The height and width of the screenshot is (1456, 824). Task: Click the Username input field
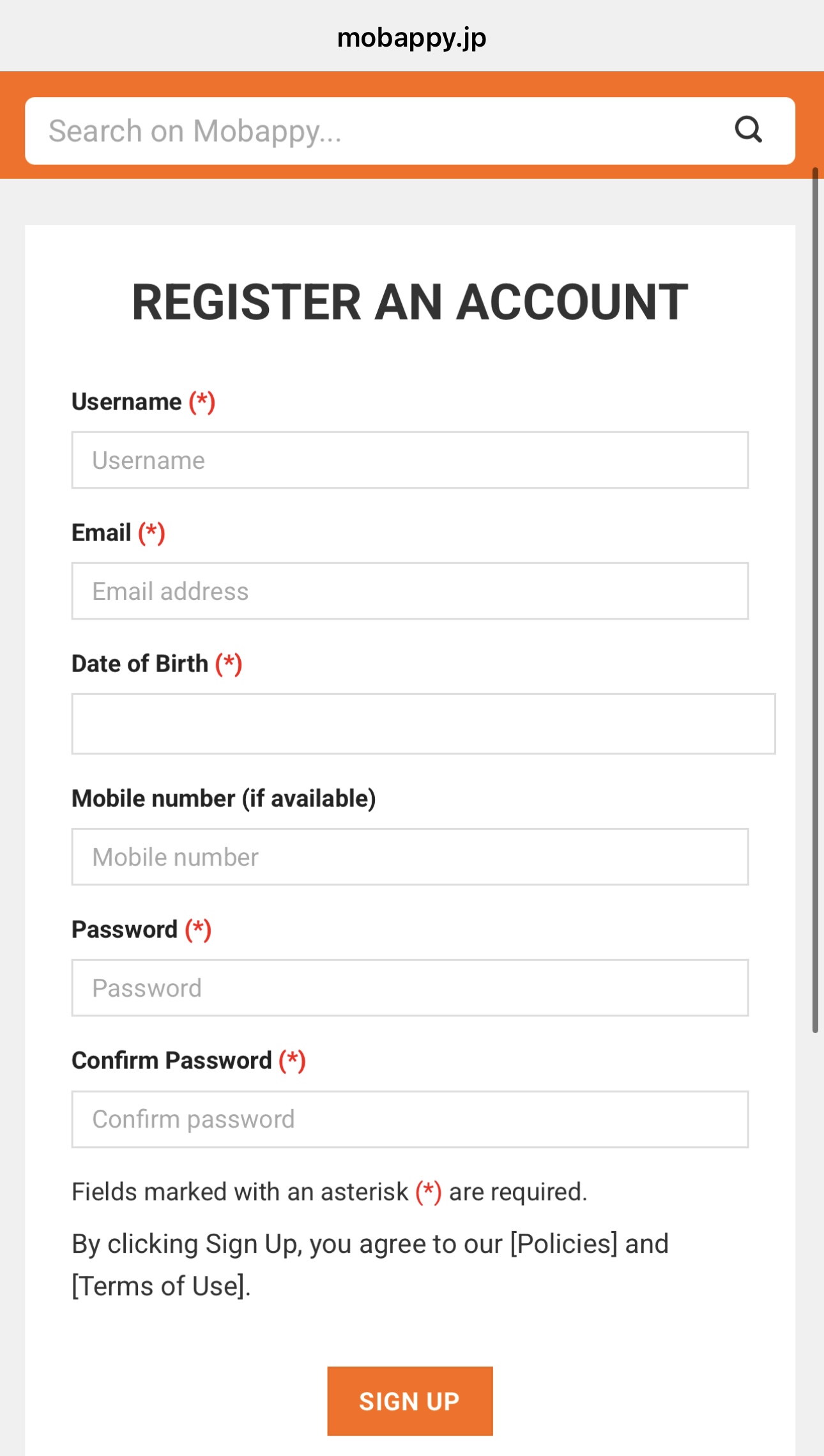tap(410, 460)
